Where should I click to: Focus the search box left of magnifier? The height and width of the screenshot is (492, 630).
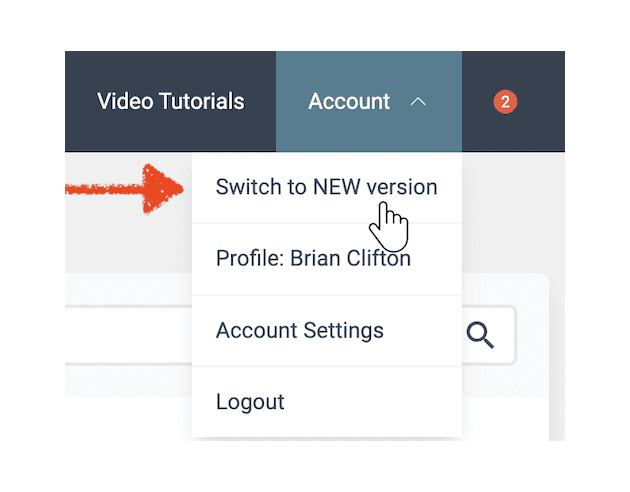click(129, 335)
